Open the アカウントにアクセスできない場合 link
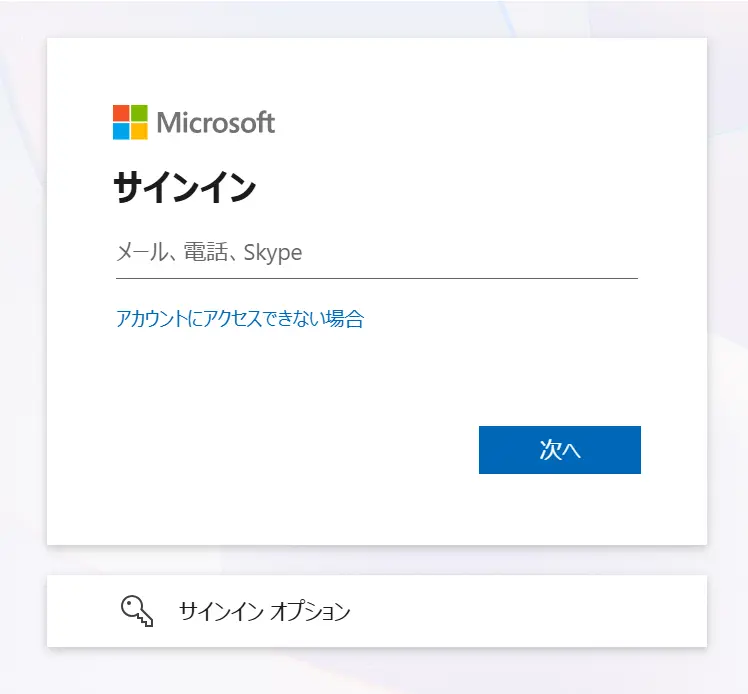748x694 pixels. click(x=239, y=319)
